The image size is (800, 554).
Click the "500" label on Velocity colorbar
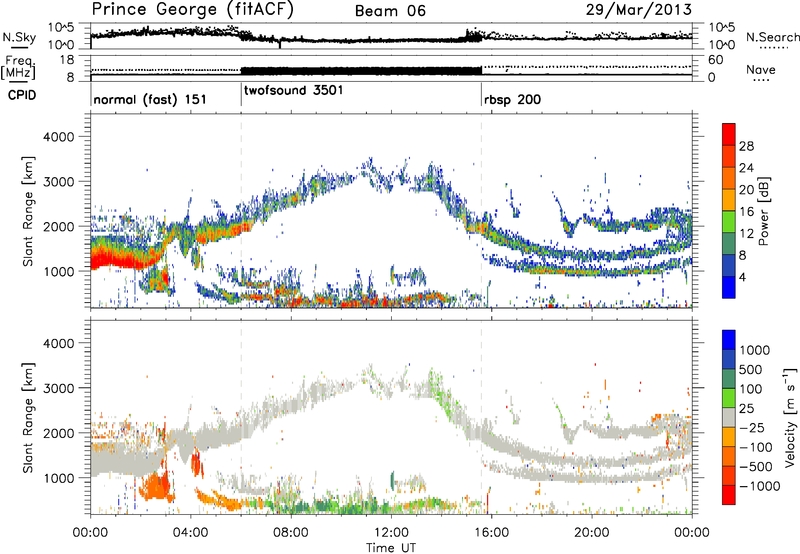click(751, 369)
